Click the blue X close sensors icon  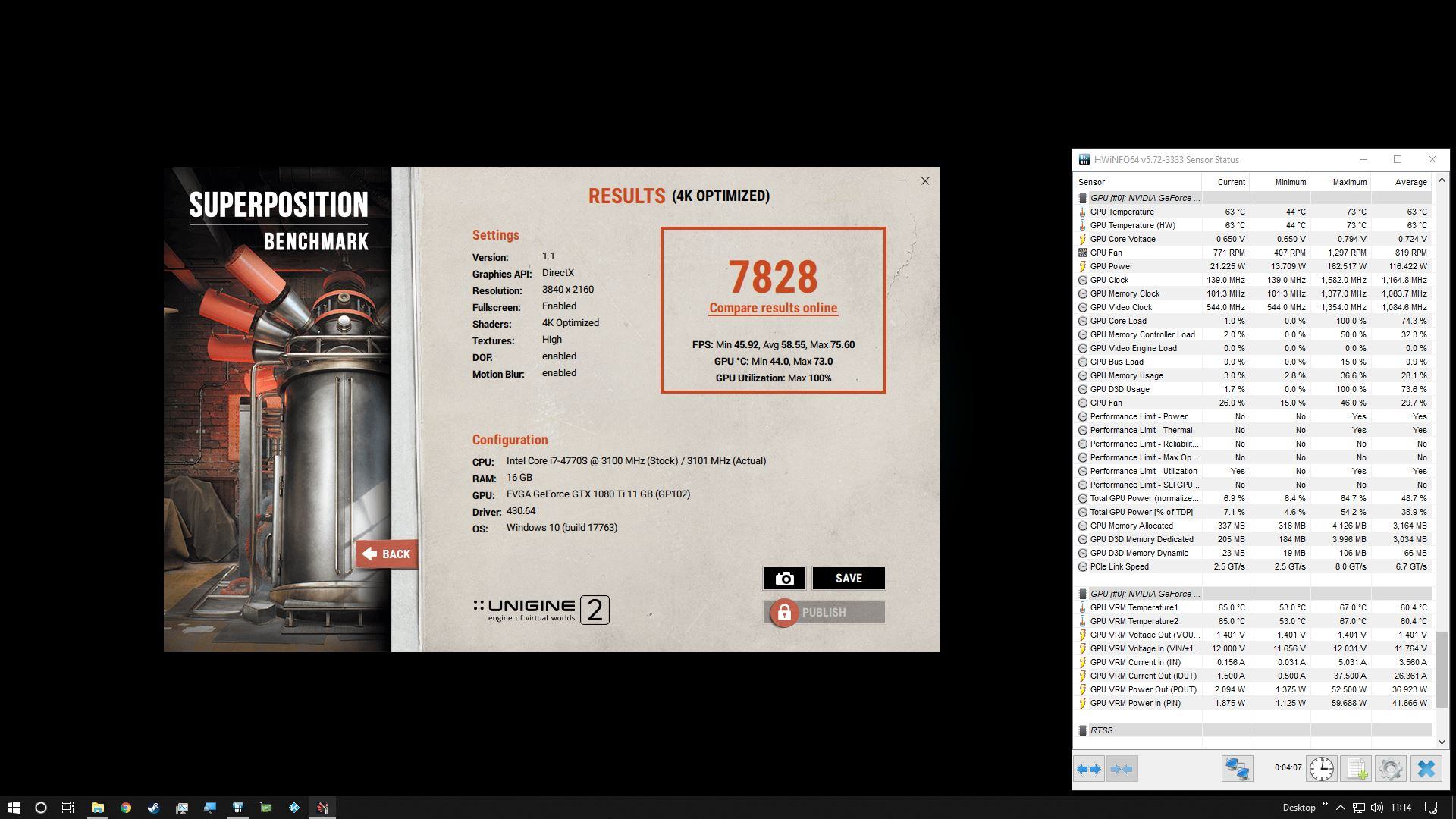tap(1426, 769)
